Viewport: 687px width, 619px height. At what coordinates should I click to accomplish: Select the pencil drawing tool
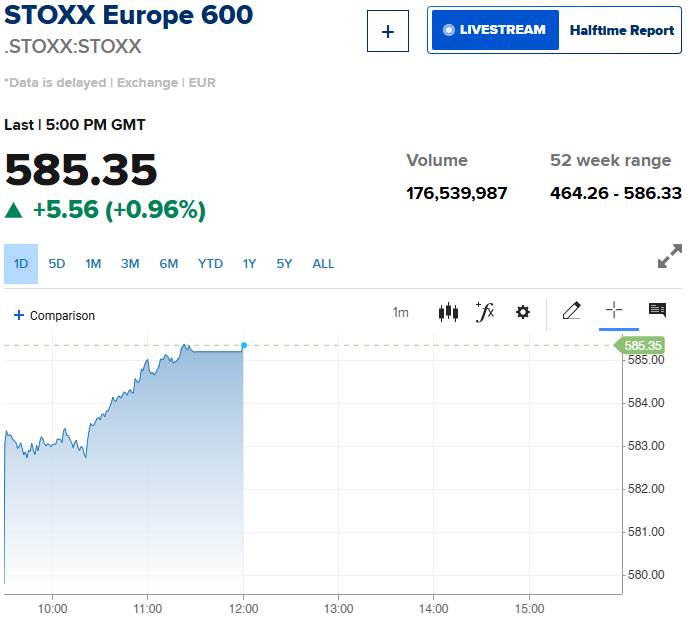[x=571, y=311]
